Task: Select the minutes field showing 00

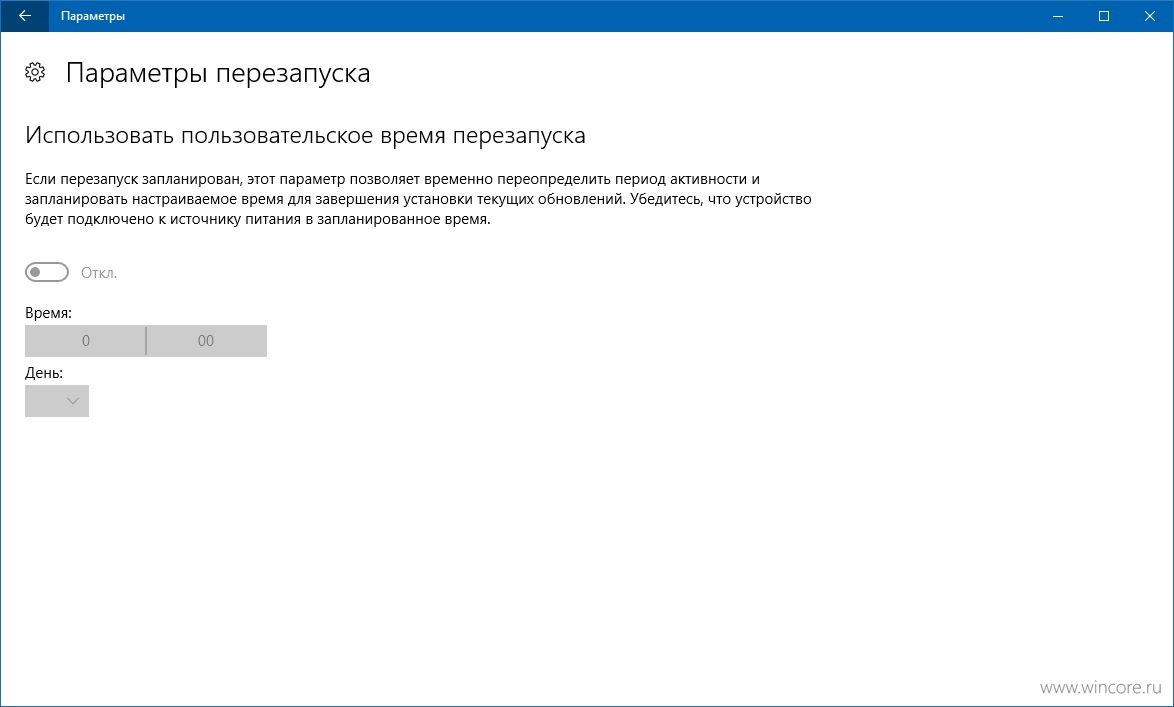Action: [x=207, y=341]
